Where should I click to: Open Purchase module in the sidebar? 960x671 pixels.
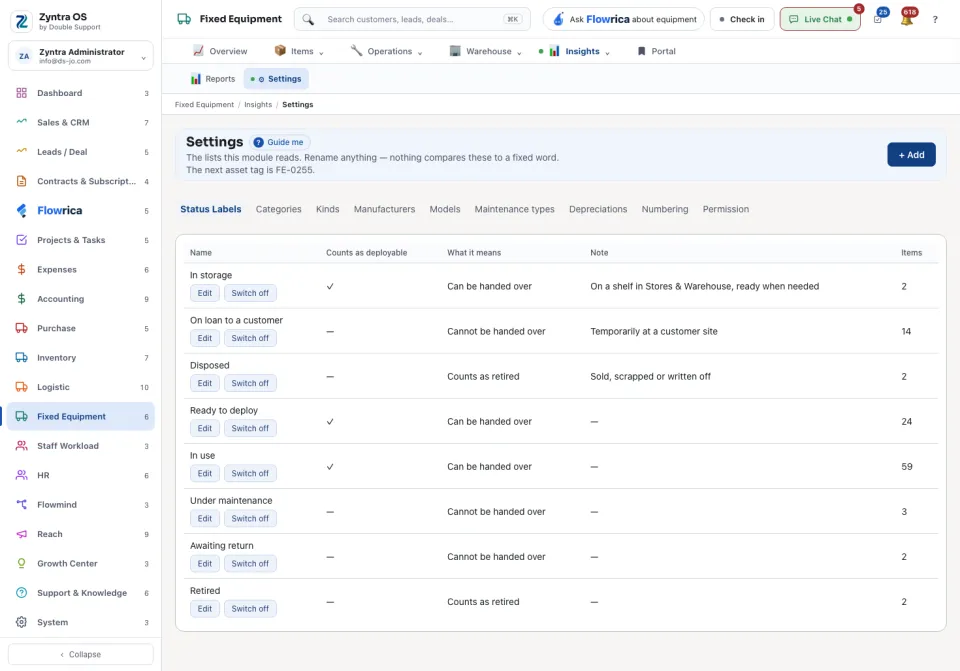coord(81,328)
